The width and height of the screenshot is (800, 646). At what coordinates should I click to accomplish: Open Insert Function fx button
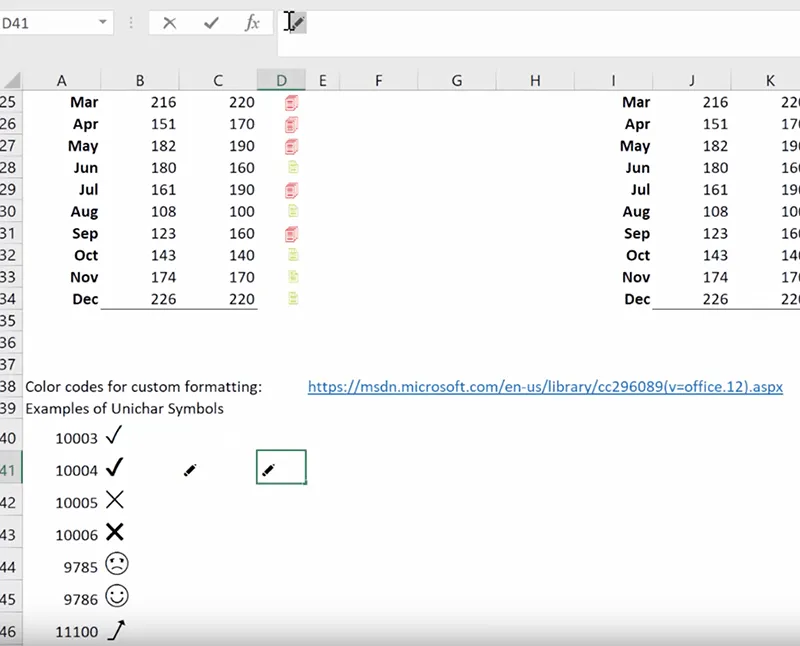coord(253,23)
